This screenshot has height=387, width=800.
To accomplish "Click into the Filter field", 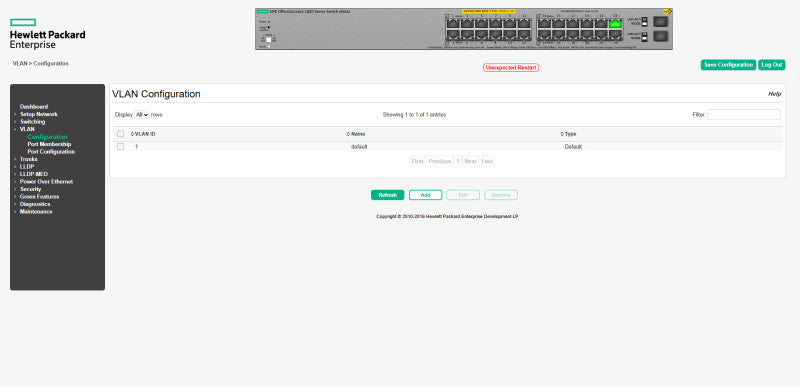I will (x=744, y=115).
